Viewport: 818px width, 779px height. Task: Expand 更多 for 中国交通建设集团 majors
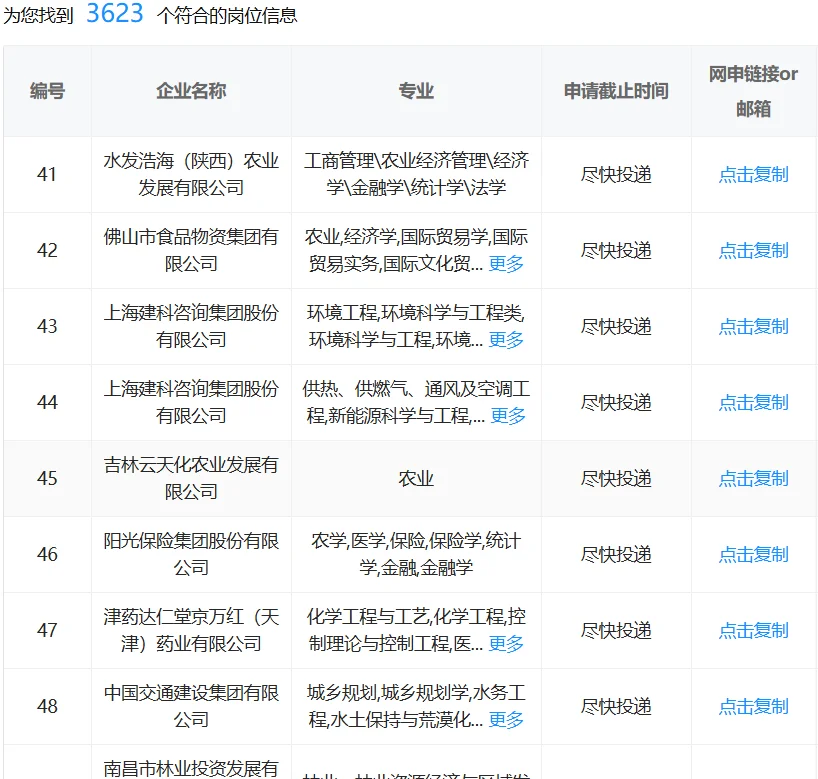click(x=506, y=720)
